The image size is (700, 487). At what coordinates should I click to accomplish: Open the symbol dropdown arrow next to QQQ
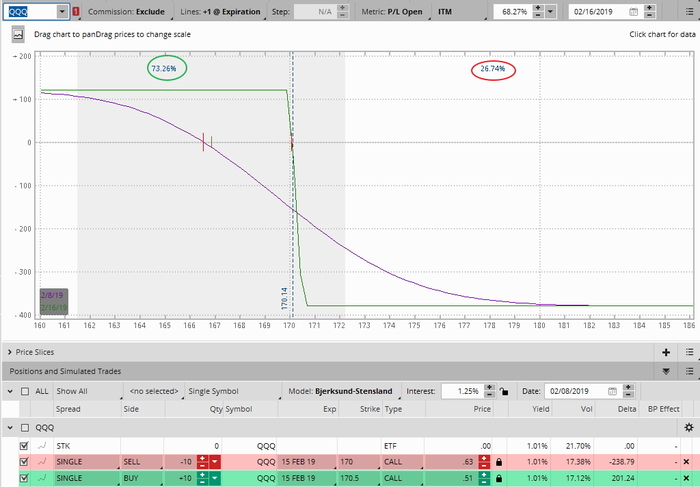[62, 12]
